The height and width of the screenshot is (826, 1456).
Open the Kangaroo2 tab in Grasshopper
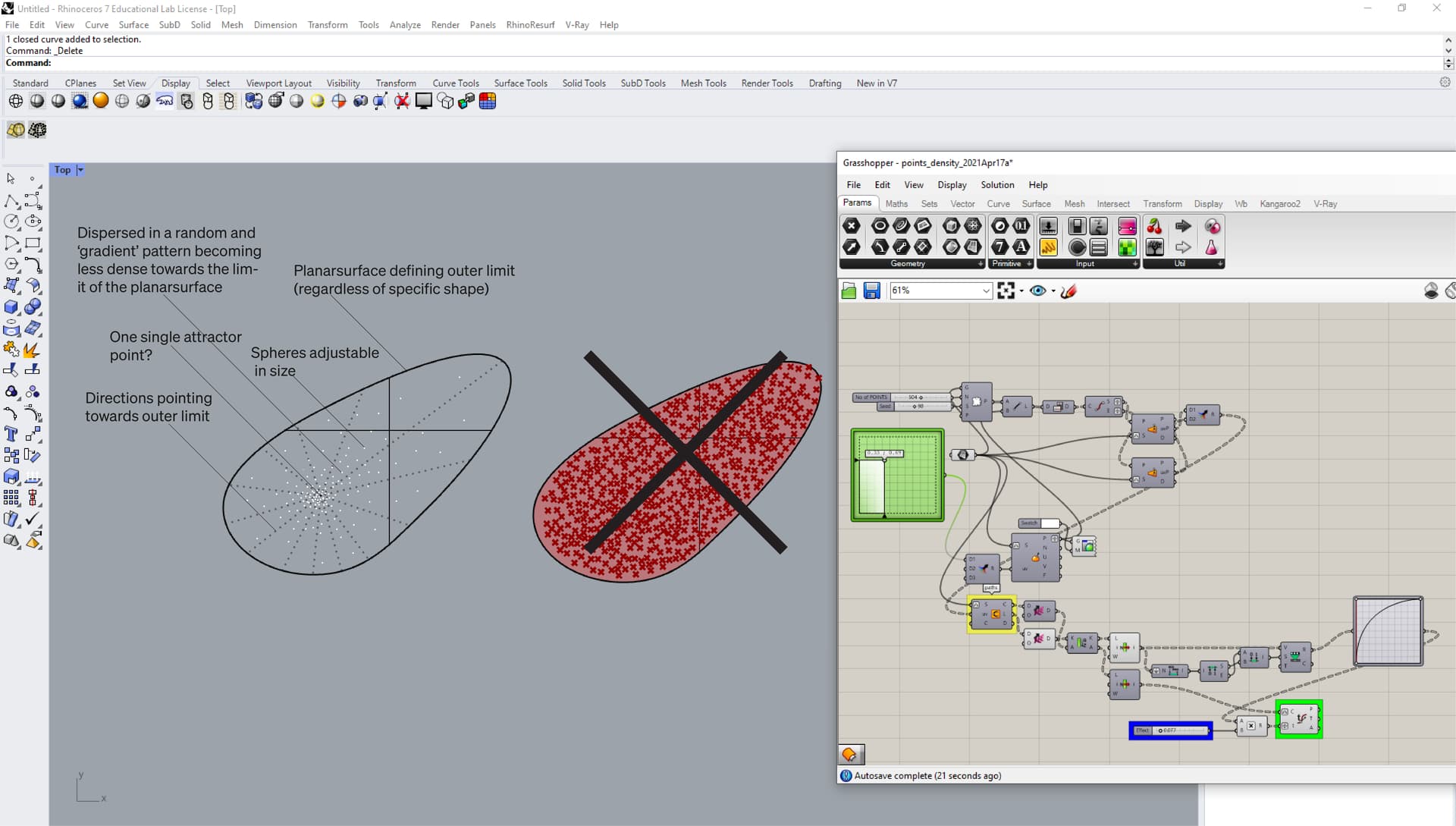(1279, 203)
